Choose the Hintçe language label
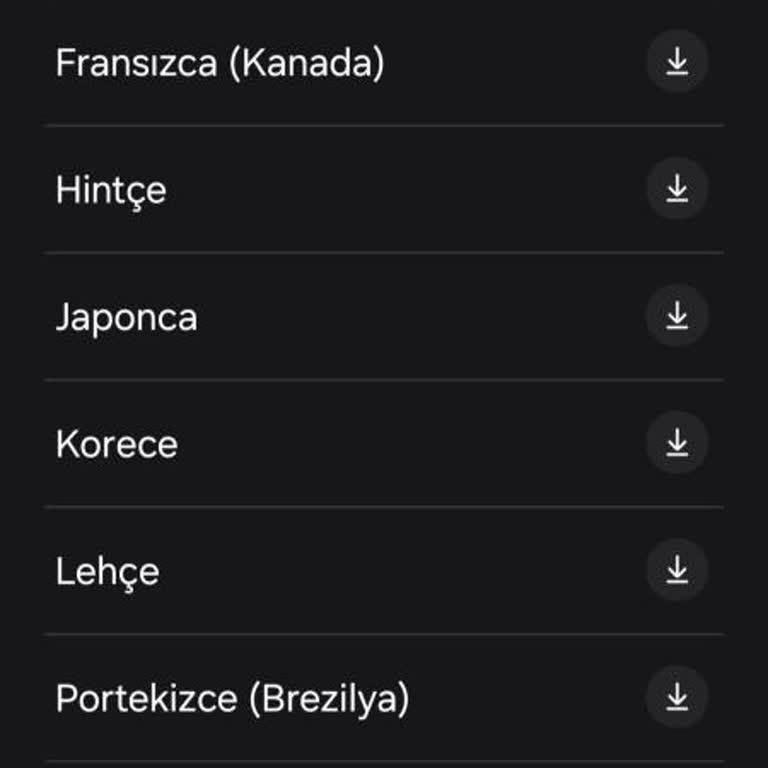This screenshot has height=768, width=768. 110,190
